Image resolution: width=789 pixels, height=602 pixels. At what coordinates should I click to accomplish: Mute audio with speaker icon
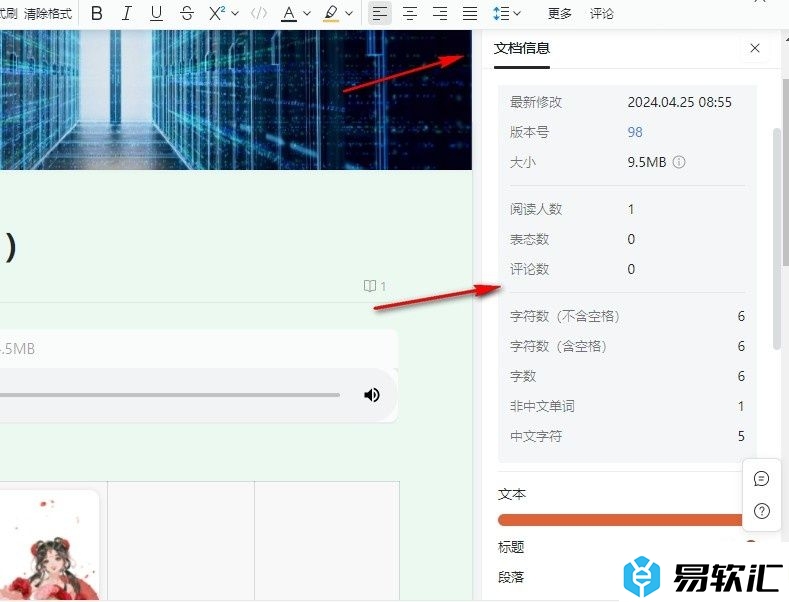click(372, 395)
